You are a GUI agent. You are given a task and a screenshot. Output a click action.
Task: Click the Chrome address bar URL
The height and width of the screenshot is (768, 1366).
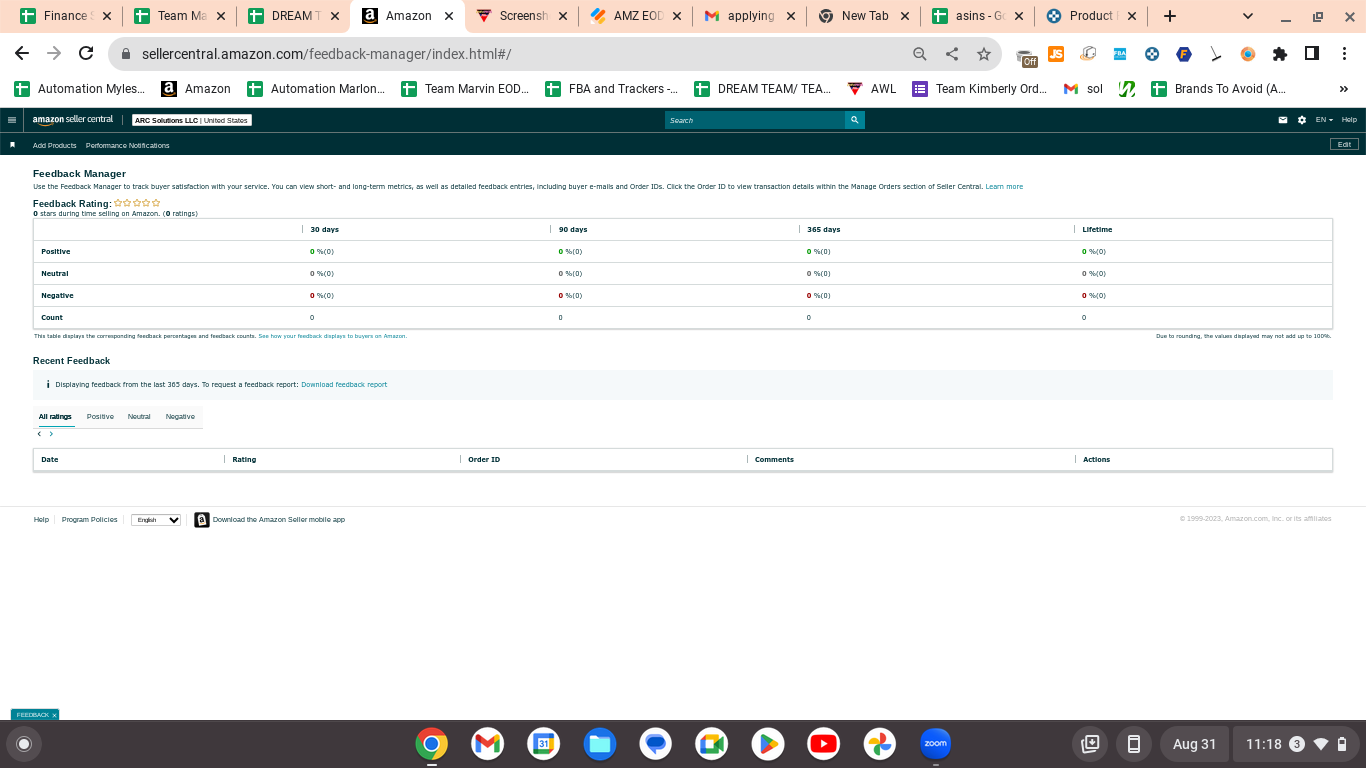326,54
